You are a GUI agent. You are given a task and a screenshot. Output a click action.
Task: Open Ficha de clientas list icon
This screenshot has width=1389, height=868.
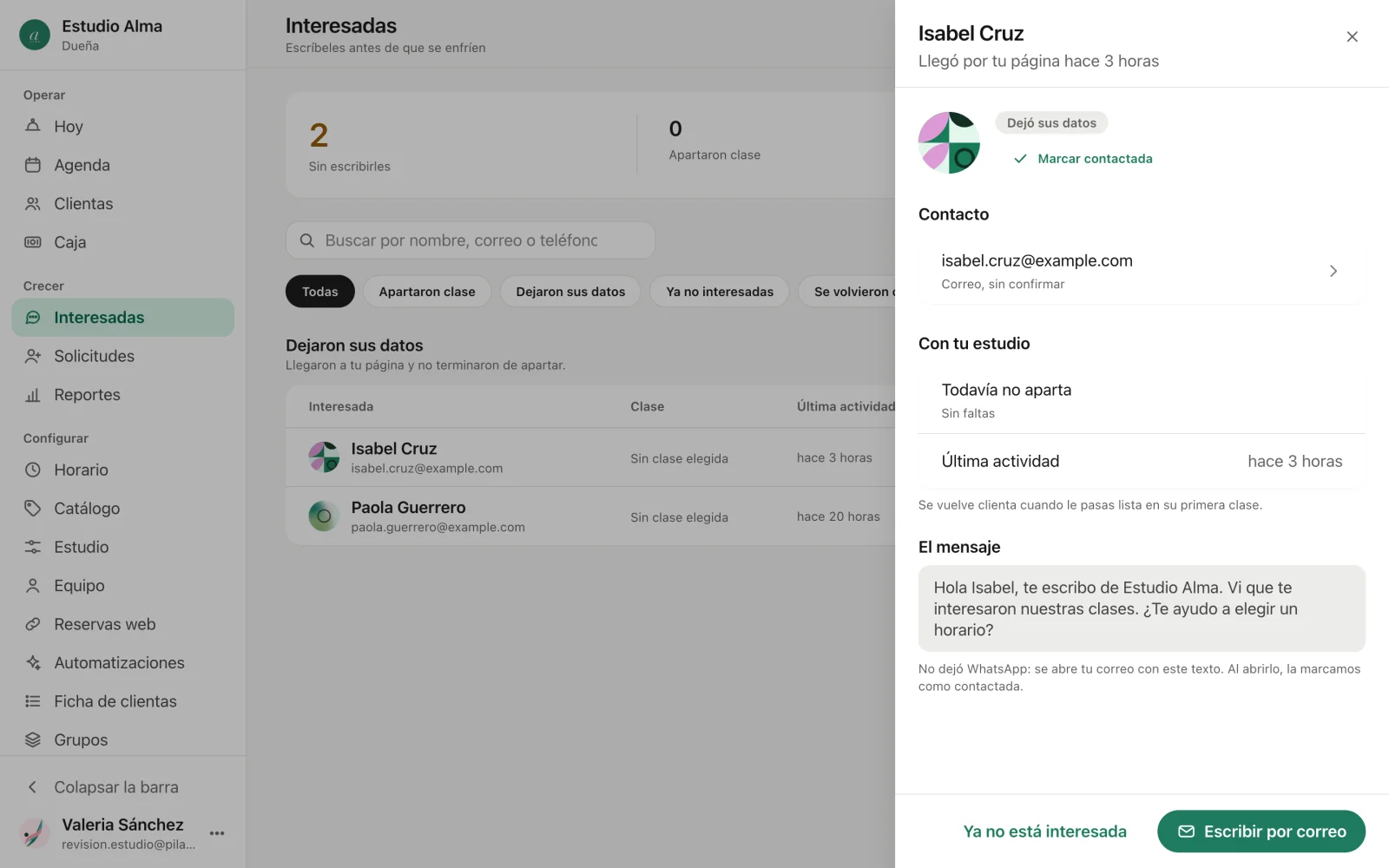click(x=33, y=701)
